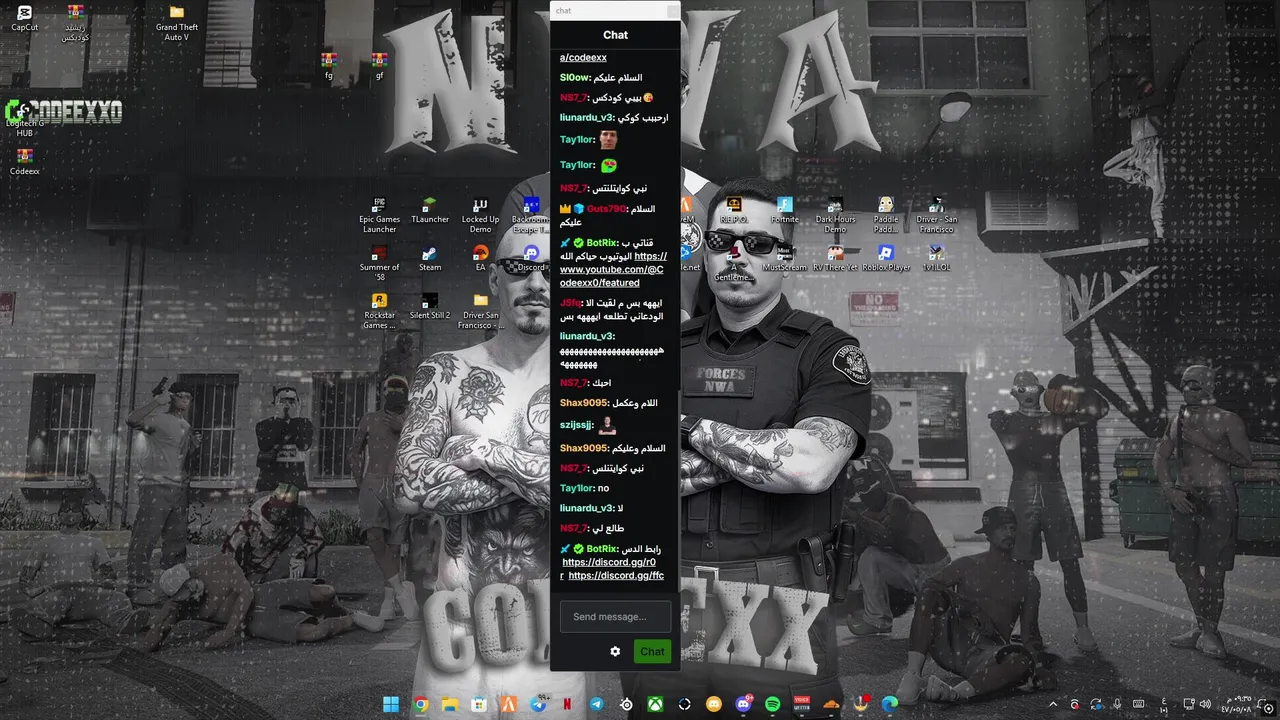Open the second discord.gg link
Screen dimensions: 1280x720
(616, 575)
